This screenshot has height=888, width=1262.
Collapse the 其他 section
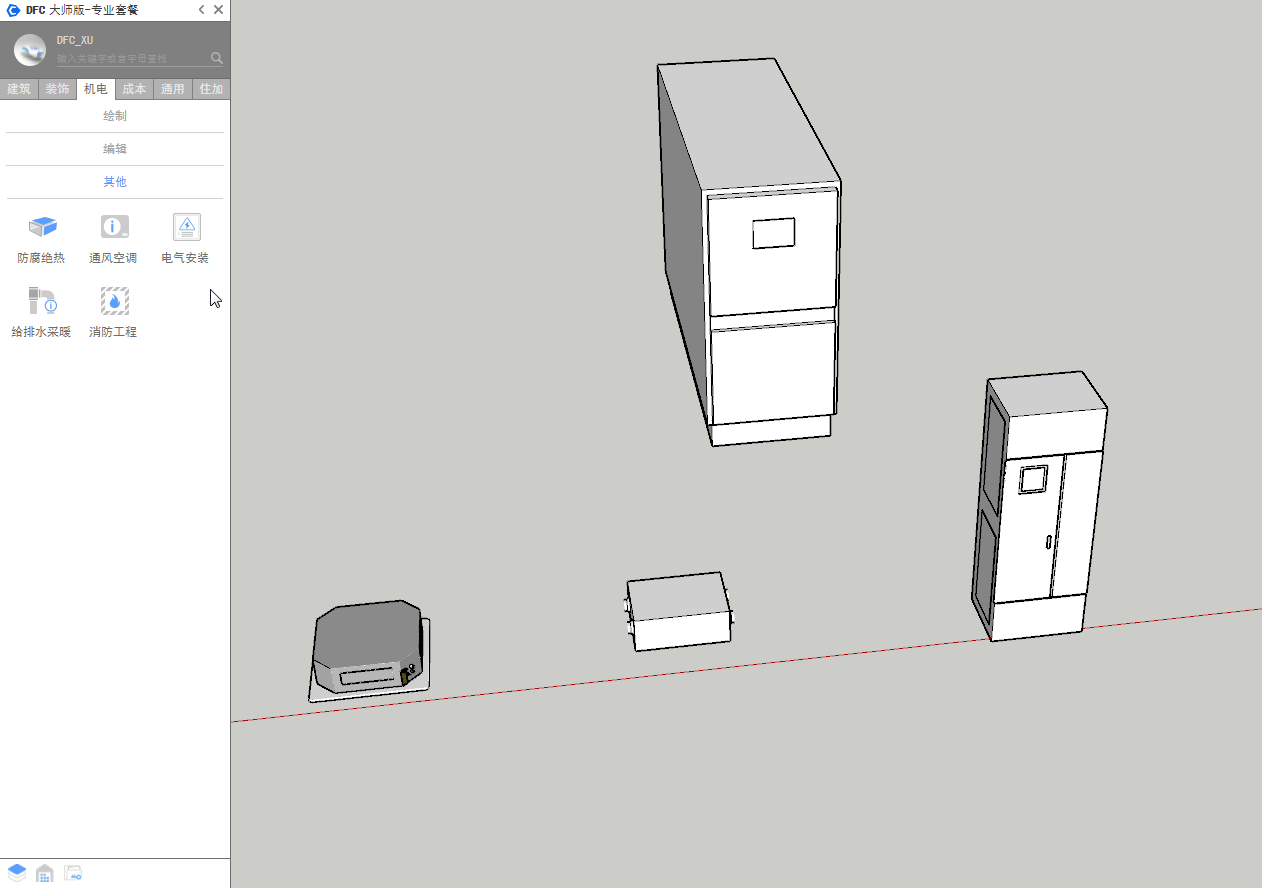click(x=114, y=182)
